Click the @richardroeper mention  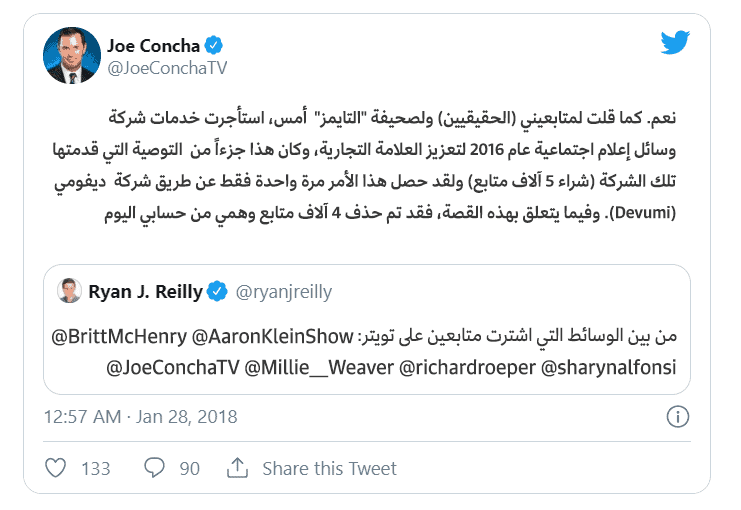[x=465, y=366]
